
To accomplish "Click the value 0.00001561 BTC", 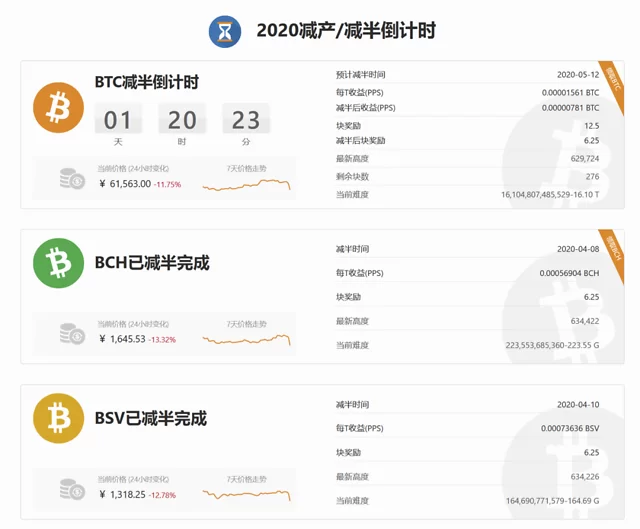I will pos(570,93).
